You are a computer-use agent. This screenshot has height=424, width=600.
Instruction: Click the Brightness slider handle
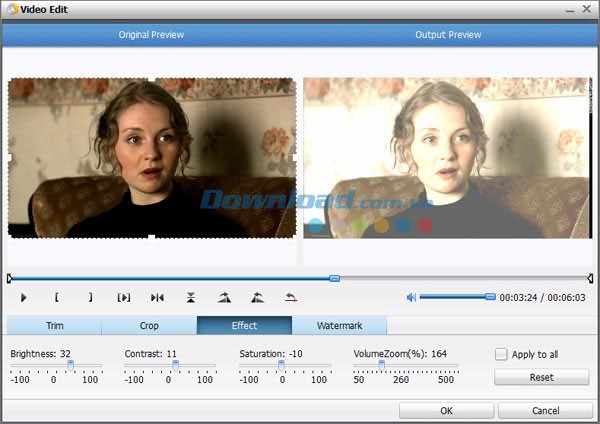tap(70, 366)
